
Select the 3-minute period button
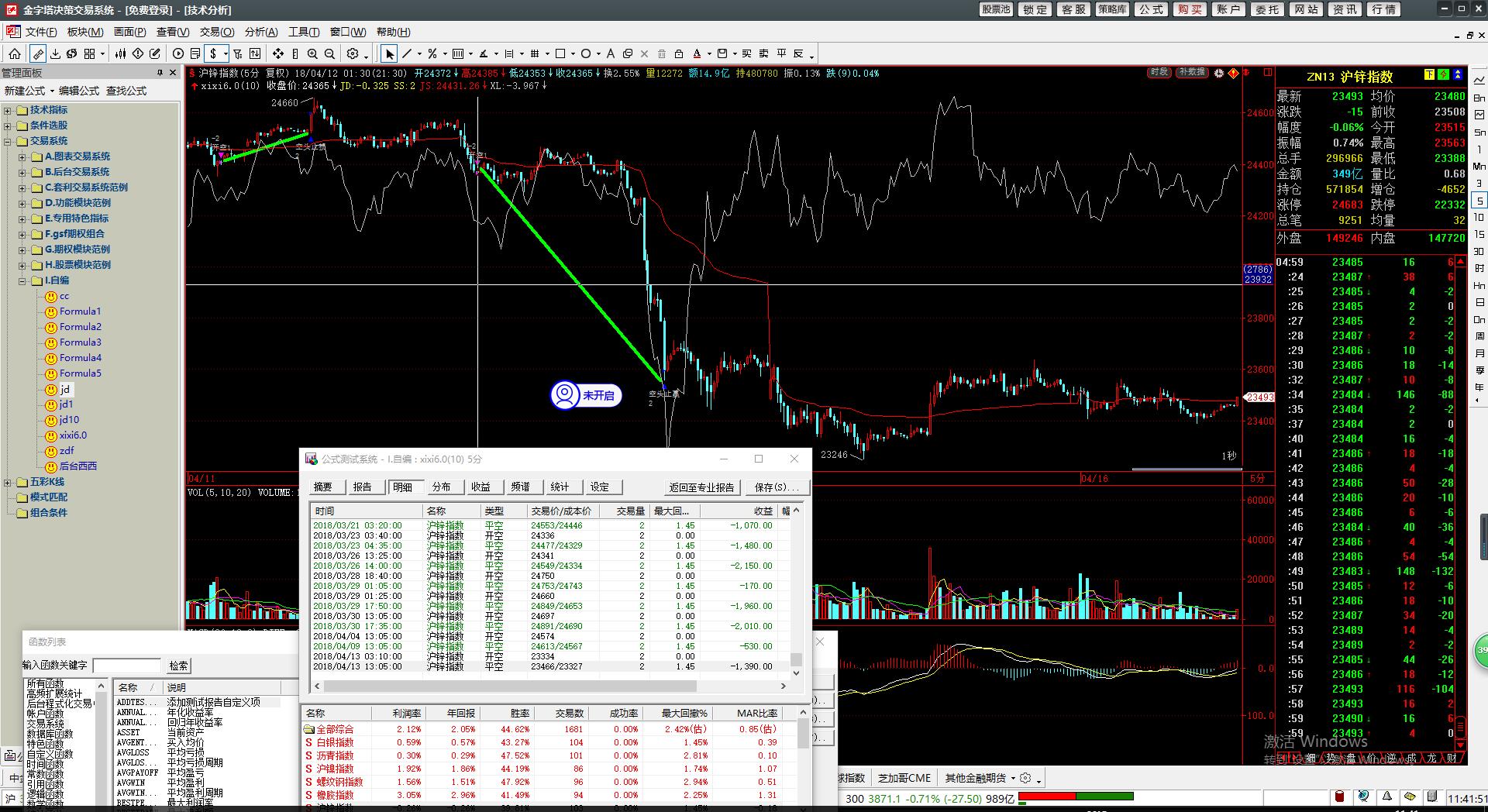click(1479, 184)
